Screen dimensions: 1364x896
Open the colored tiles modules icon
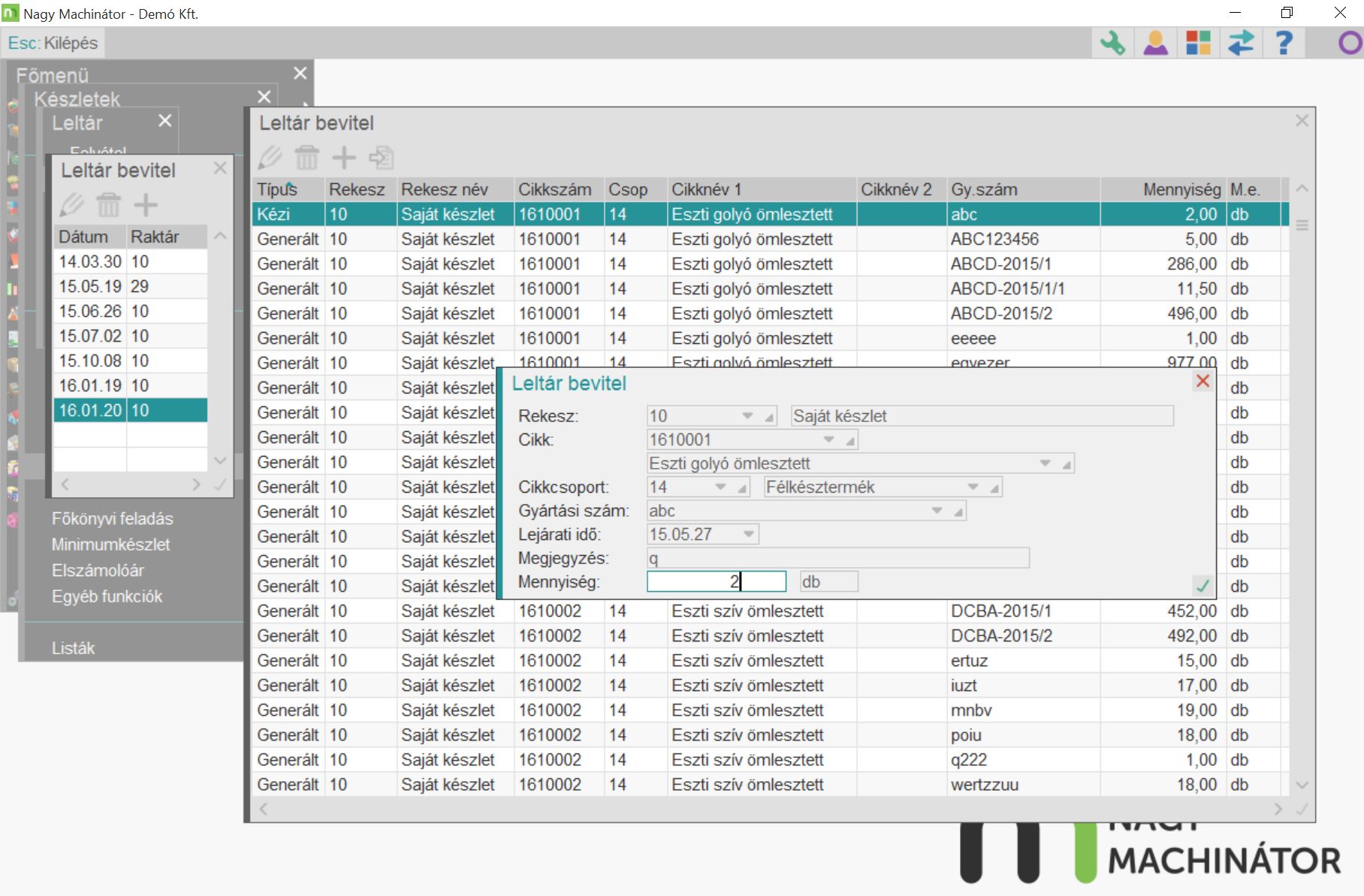point(1198,43)
